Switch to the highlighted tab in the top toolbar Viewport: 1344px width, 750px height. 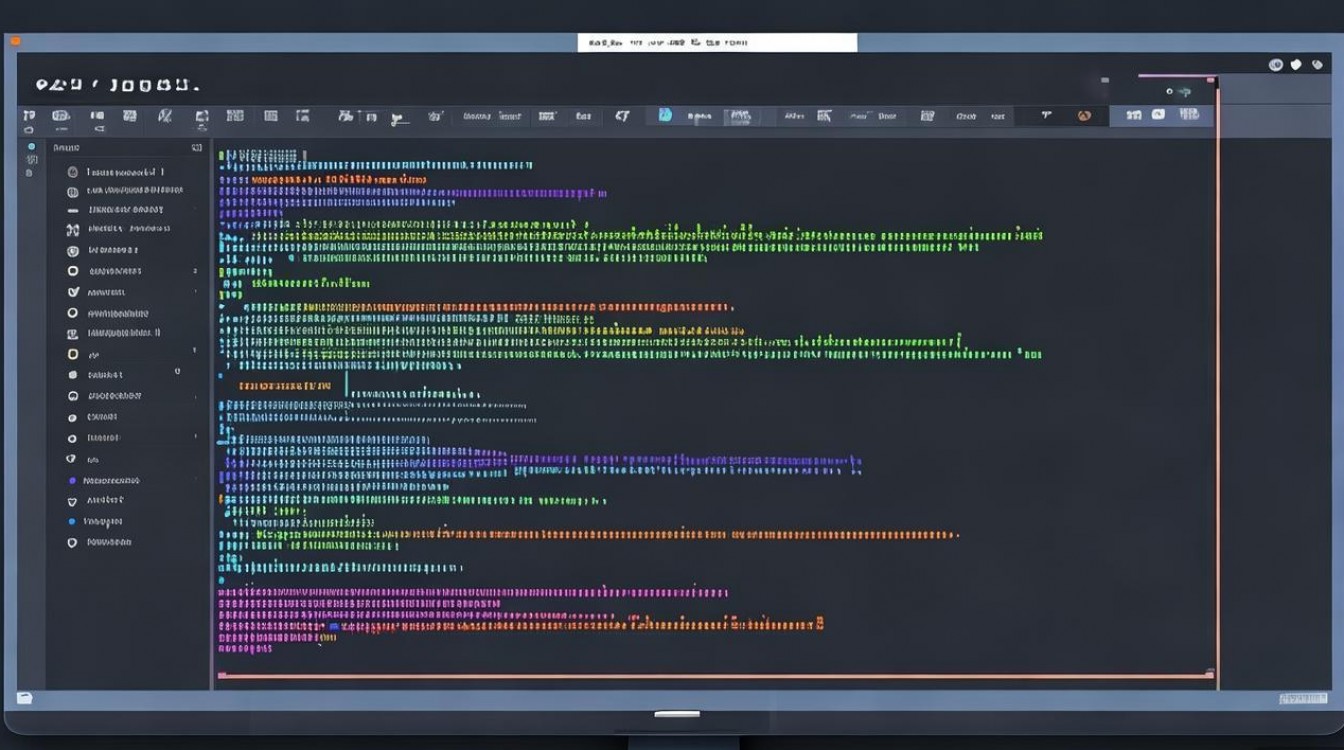741,116
